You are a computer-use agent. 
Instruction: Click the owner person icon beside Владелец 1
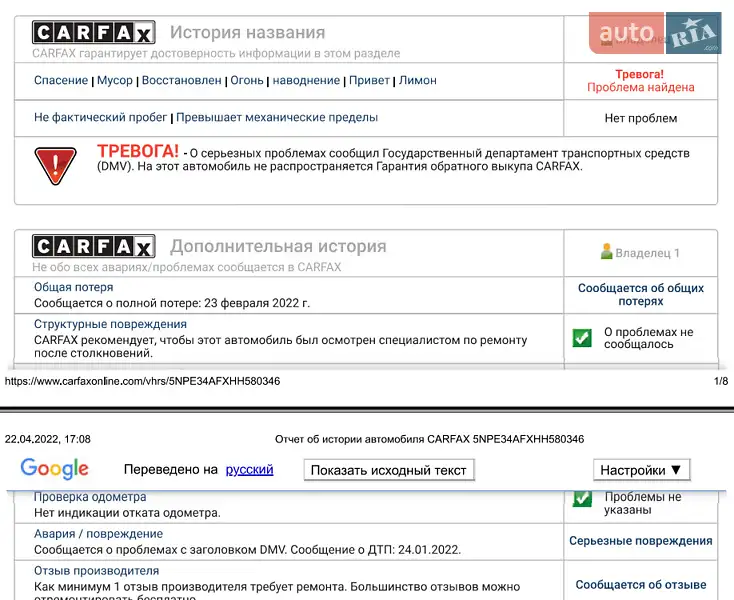[606, 252]
